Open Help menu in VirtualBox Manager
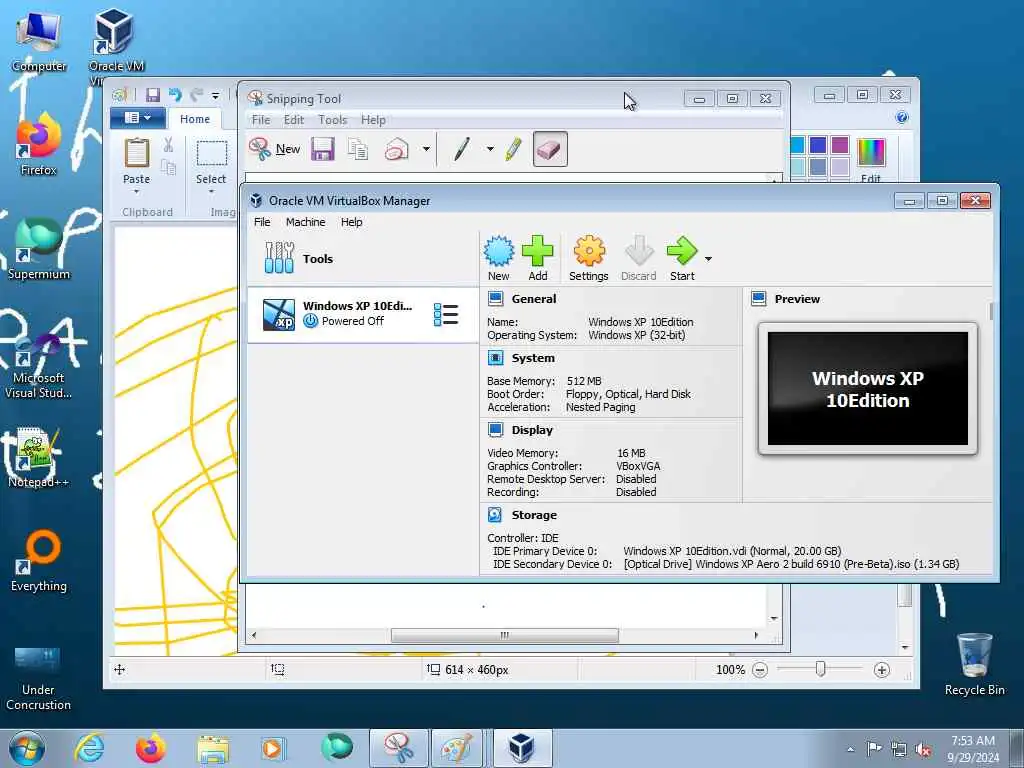The width and height of the screenshot is (1024, 768). click(x=351, y=222)
